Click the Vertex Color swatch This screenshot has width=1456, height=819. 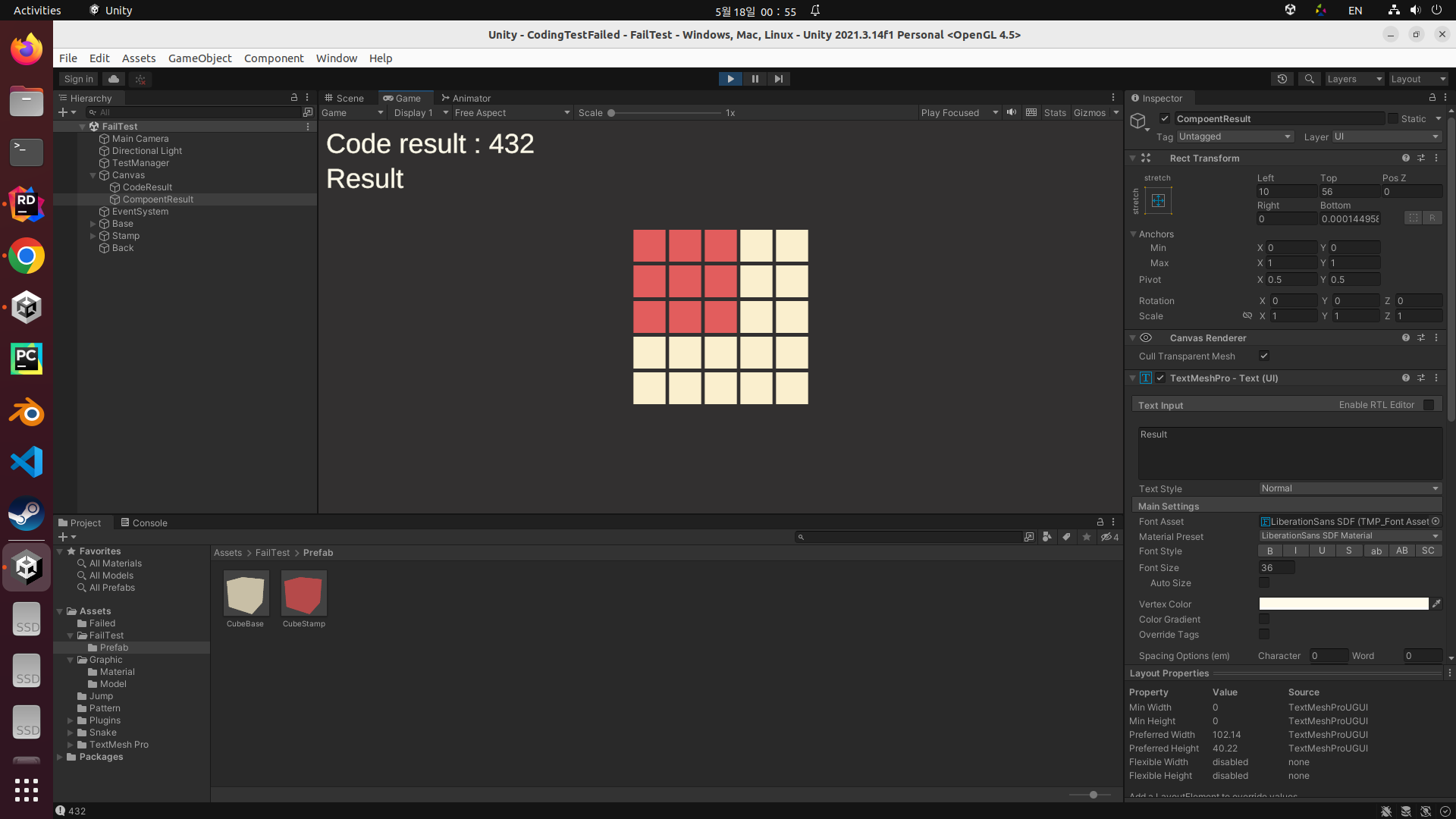point(1343,604)
